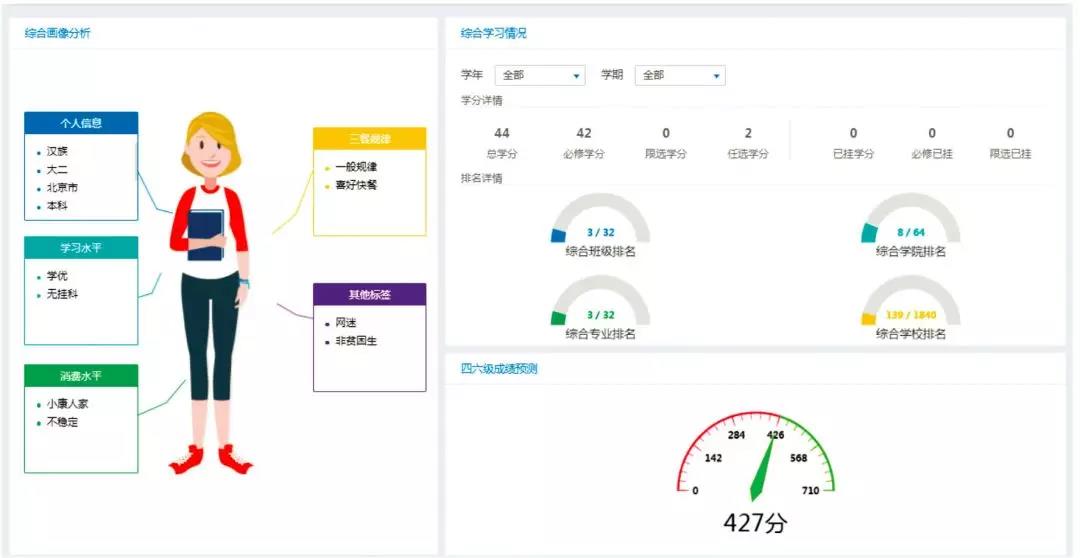Open the 学年 dropdown

(x=539, y=75)
